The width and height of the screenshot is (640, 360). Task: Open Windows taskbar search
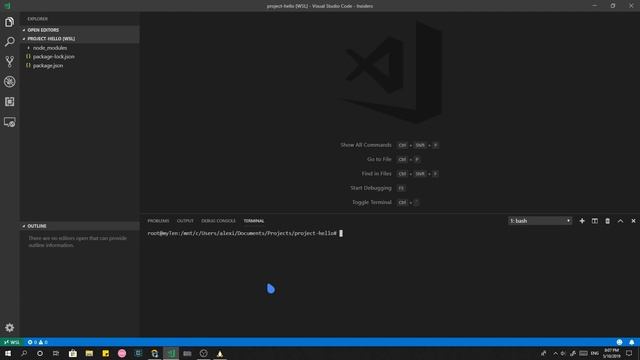24,353
